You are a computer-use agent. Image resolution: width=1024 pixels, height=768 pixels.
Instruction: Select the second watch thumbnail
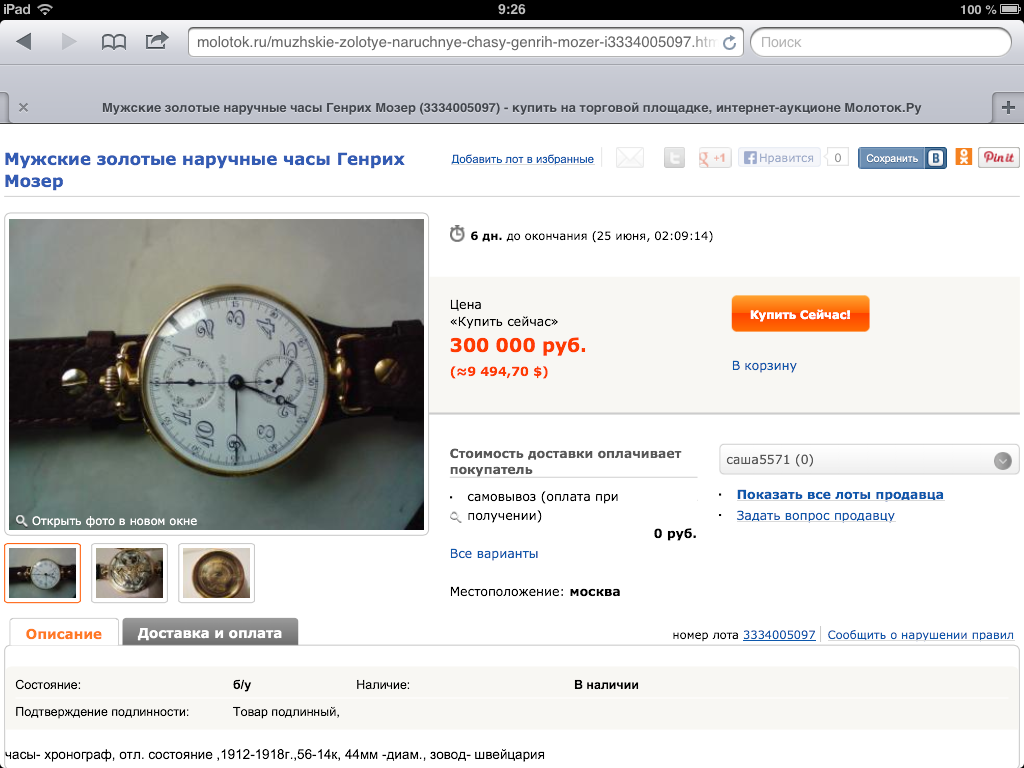[x=129, y=573]
